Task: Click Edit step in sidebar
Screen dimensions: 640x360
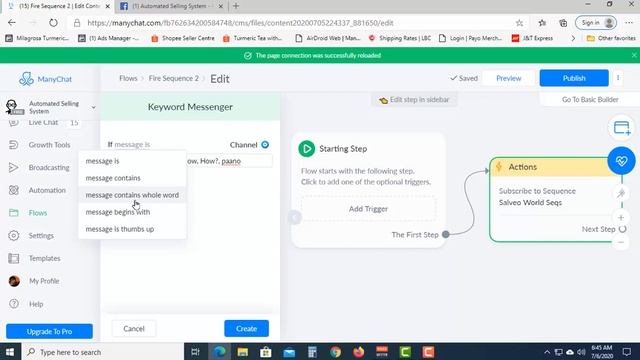Action: 414,100
